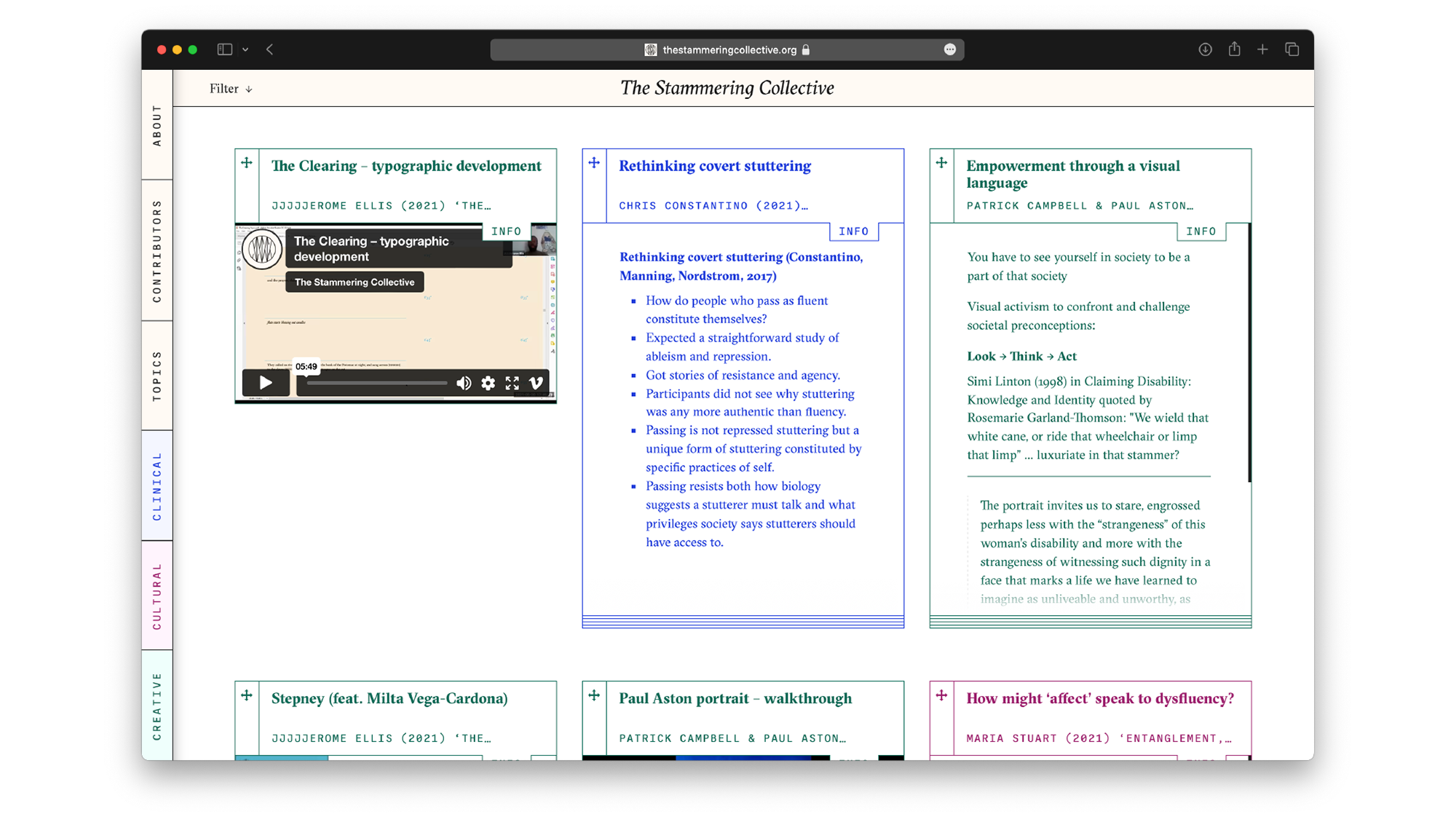Image resolution: width=1456 pixels, height=819 pixels.
Task: Select the Clinical side tab
Action: [157, 486]
